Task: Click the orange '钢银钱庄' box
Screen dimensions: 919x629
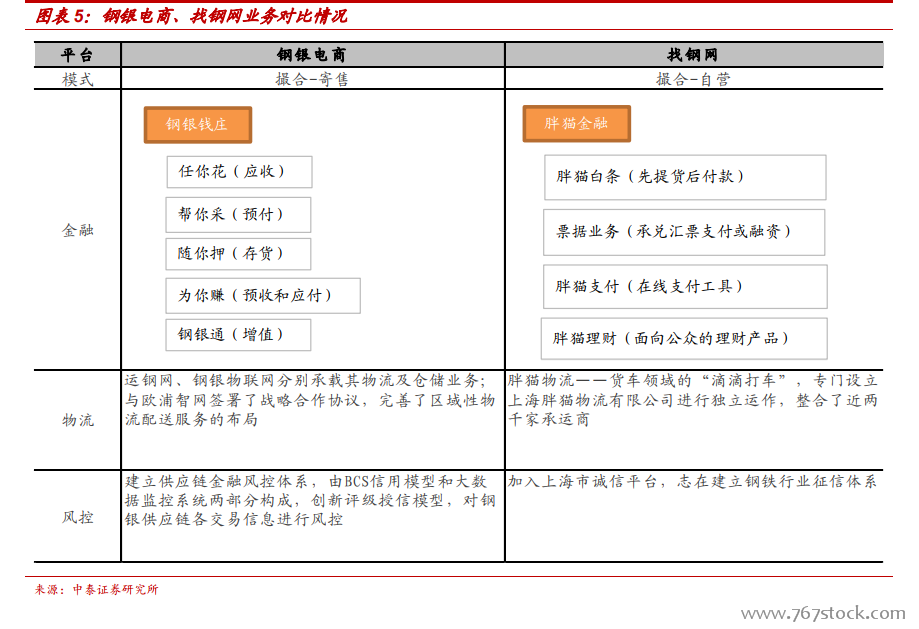Action: [198, 124]
